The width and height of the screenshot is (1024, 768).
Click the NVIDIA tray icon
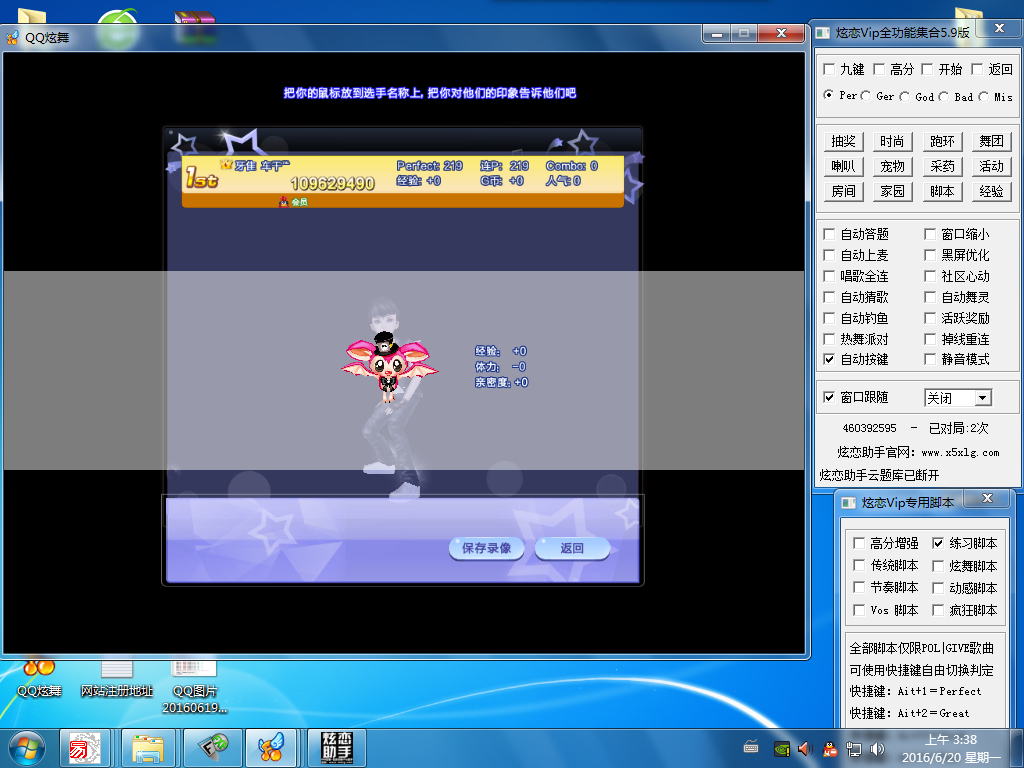(781, 748)
